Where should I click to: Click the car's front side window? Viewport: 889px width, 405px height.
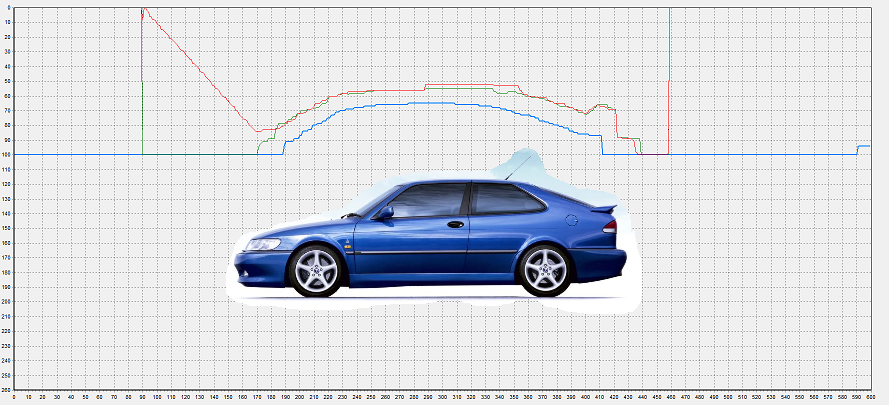[426, 200]
